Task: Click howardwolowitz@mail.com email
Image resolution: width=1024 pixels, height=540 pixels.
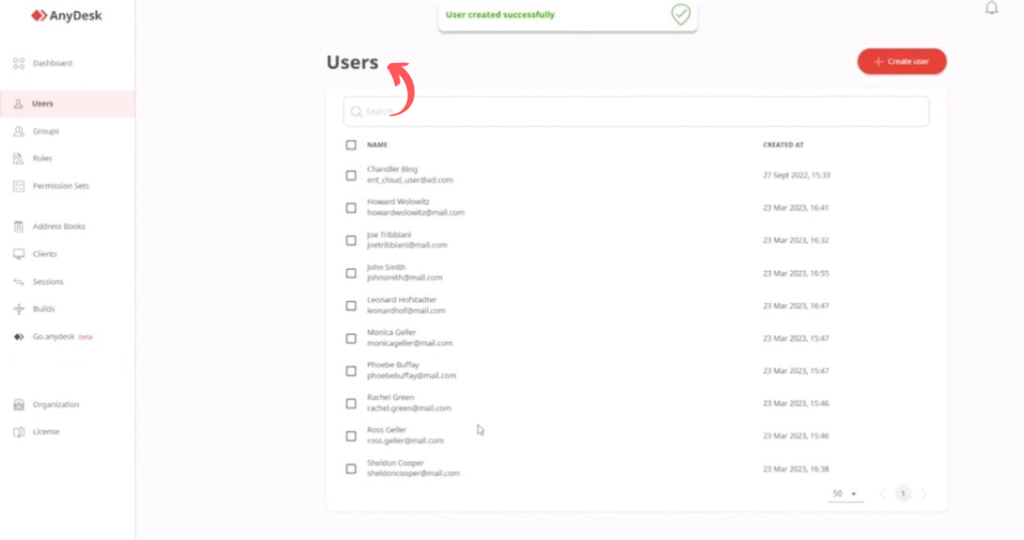Action: (415, 213)
